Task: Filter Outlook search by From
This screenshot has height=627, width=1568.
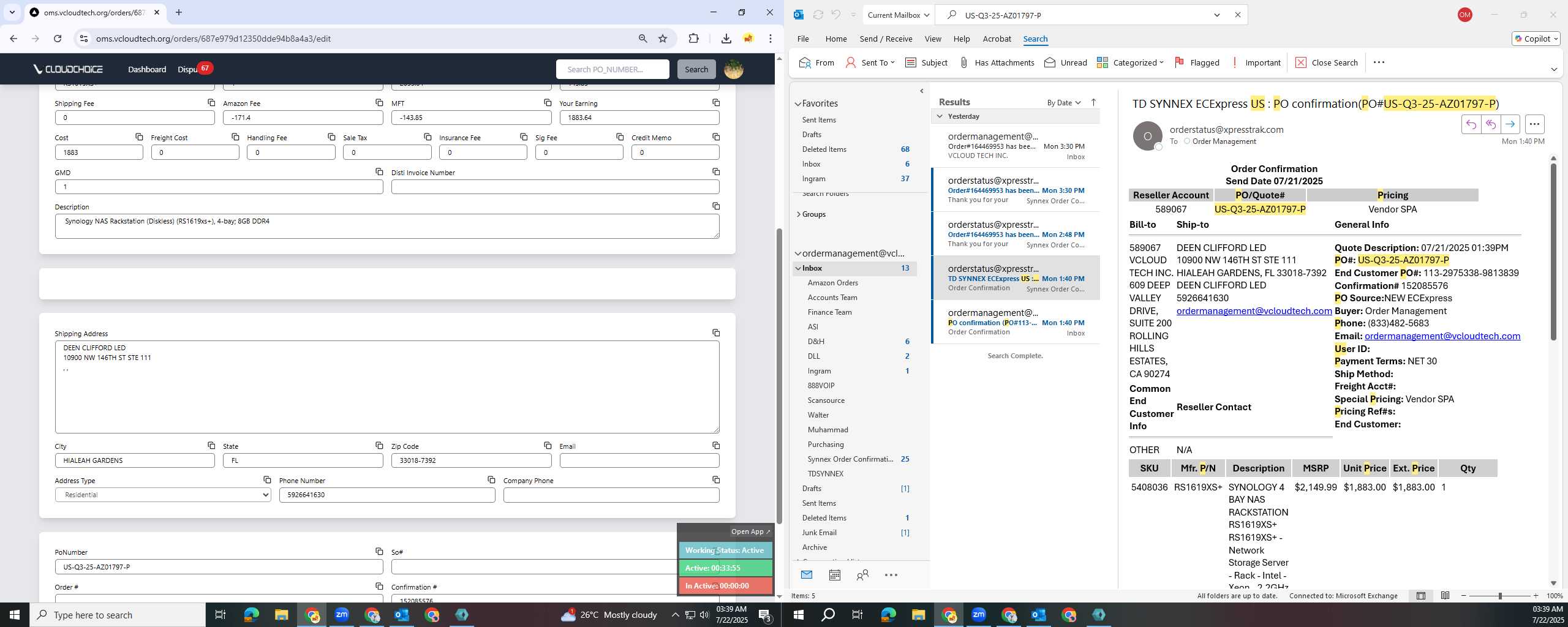Action: point(816,62)
